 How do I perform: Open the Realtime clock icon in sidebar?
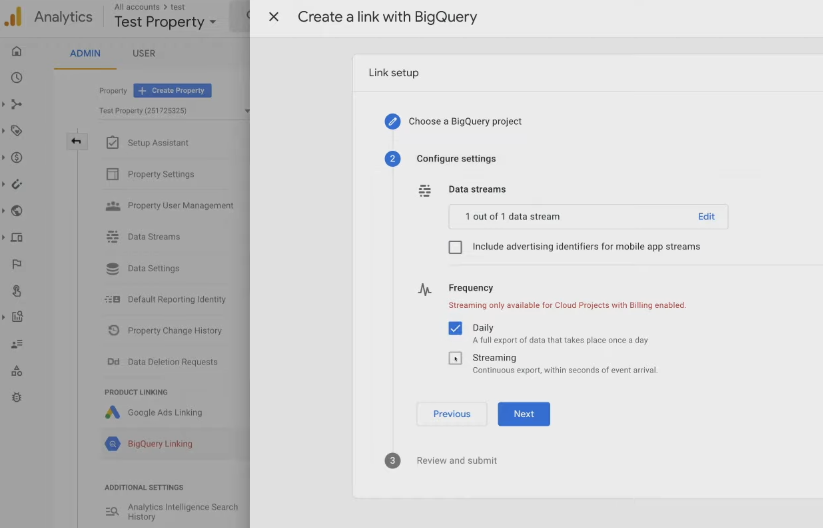pos(16,78)
